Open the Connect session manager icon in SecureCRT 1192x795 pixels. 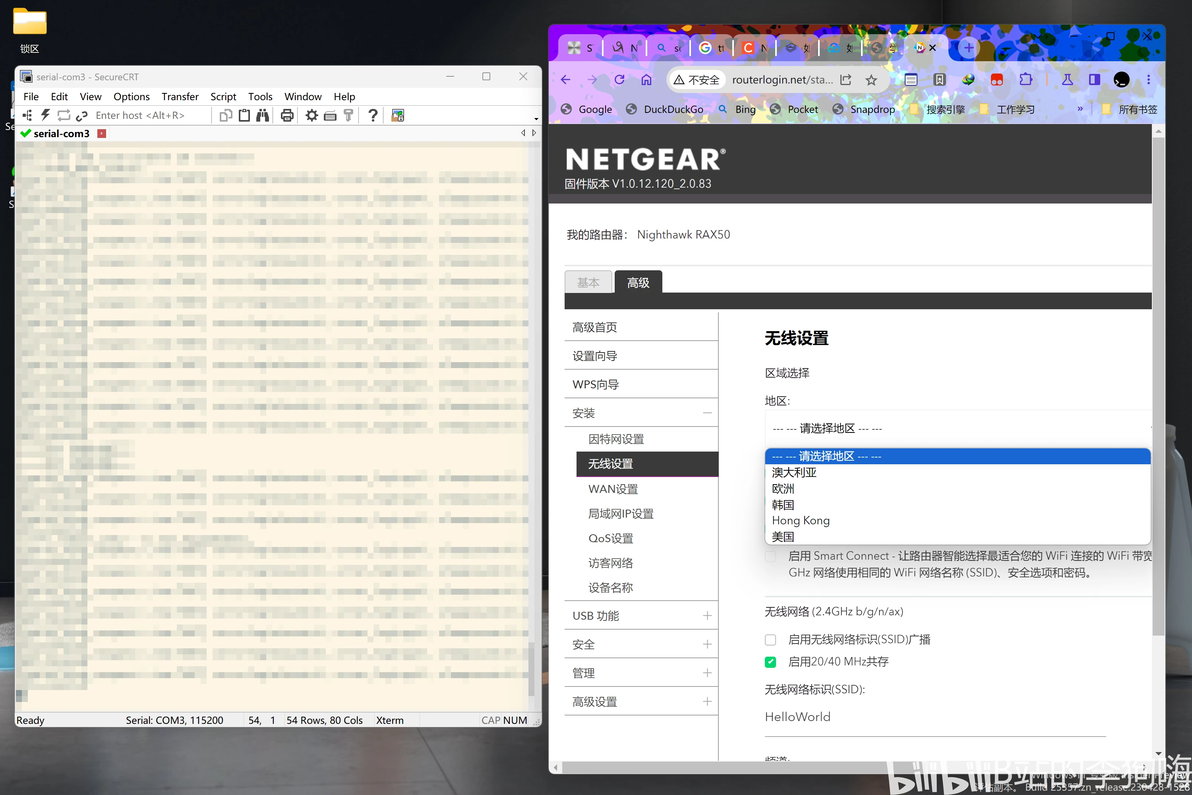click(27, 116)
